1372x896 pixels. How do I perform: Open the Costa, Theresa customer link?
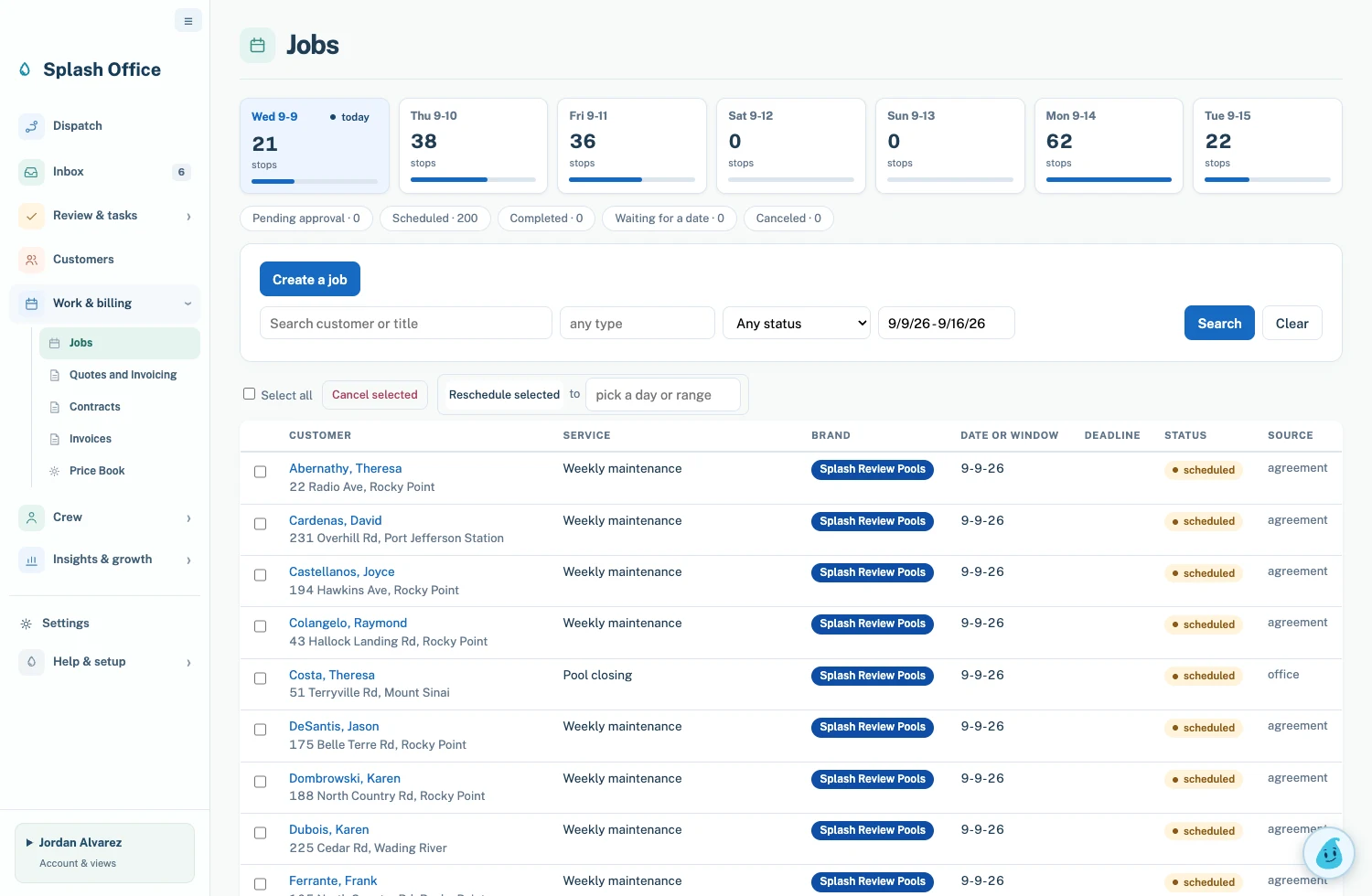pyautogui.click(x=332, y=675)
